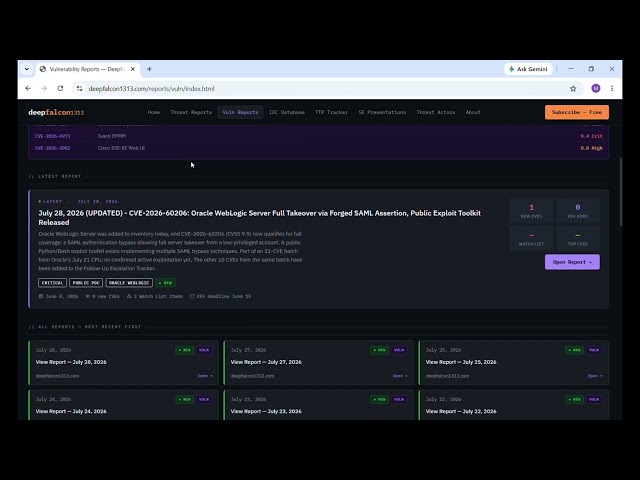The width and height of the screenshot is (640, 480).
Task: Click the CVE-2026-60206 Oracle WebLogic report headline
Action: 260,218
